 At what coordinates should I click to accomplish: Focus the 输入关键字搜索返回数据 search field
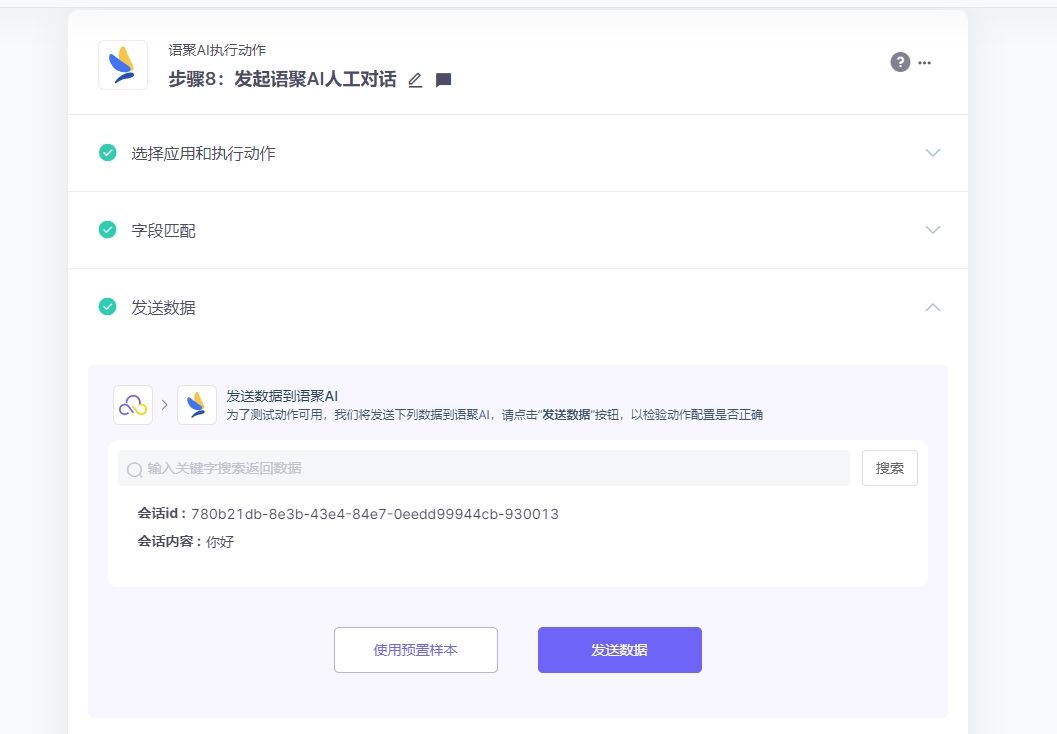point(484,468)
